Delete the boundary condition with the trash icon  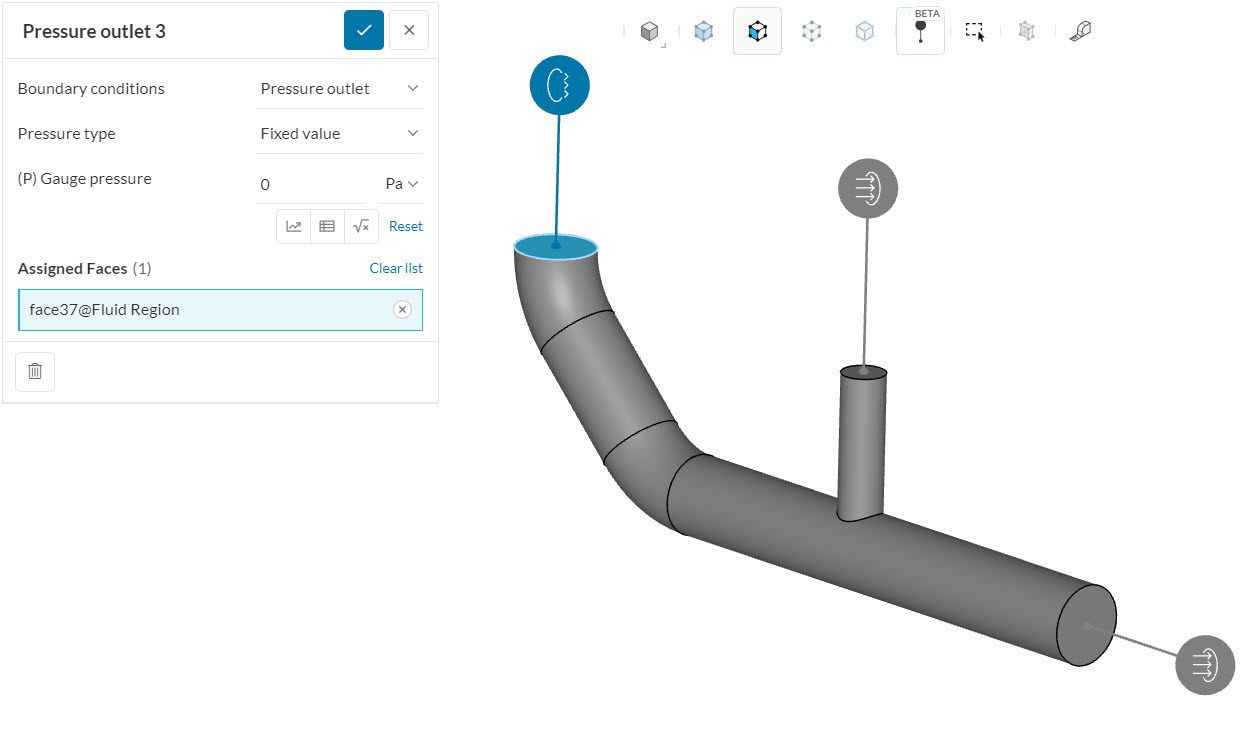[x=35, y=371]
